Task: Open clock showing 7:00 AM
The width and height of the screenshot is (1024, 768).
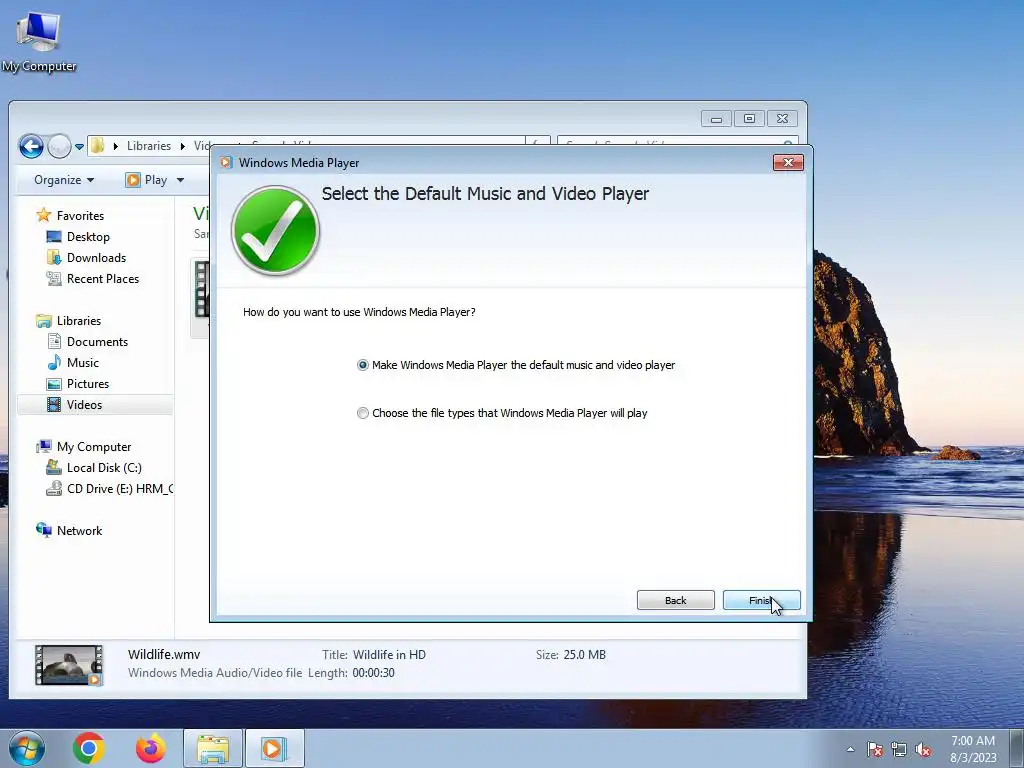Action: pos(973,749)
